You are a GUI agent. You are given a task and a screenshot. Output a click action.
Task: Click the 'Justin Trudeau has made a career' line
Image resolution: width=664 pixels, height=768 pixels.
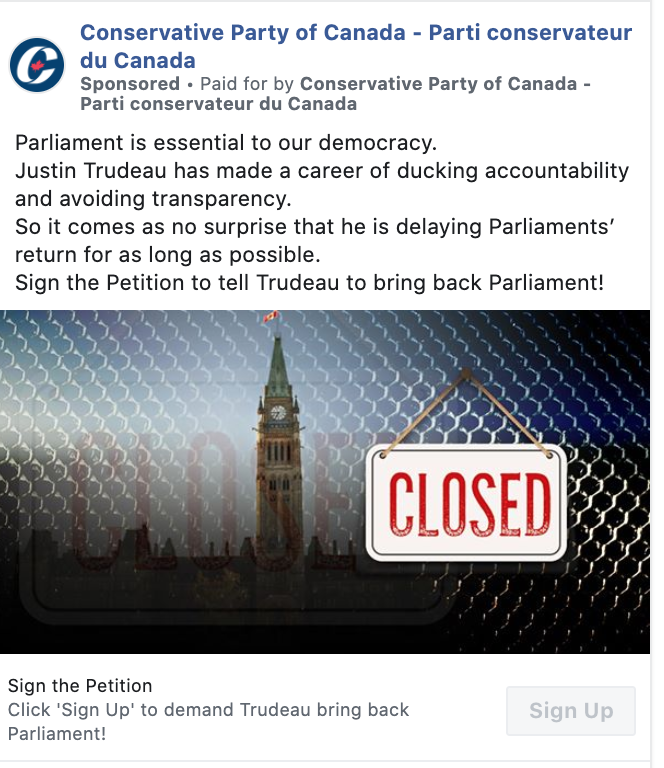(x=322, y=169)
